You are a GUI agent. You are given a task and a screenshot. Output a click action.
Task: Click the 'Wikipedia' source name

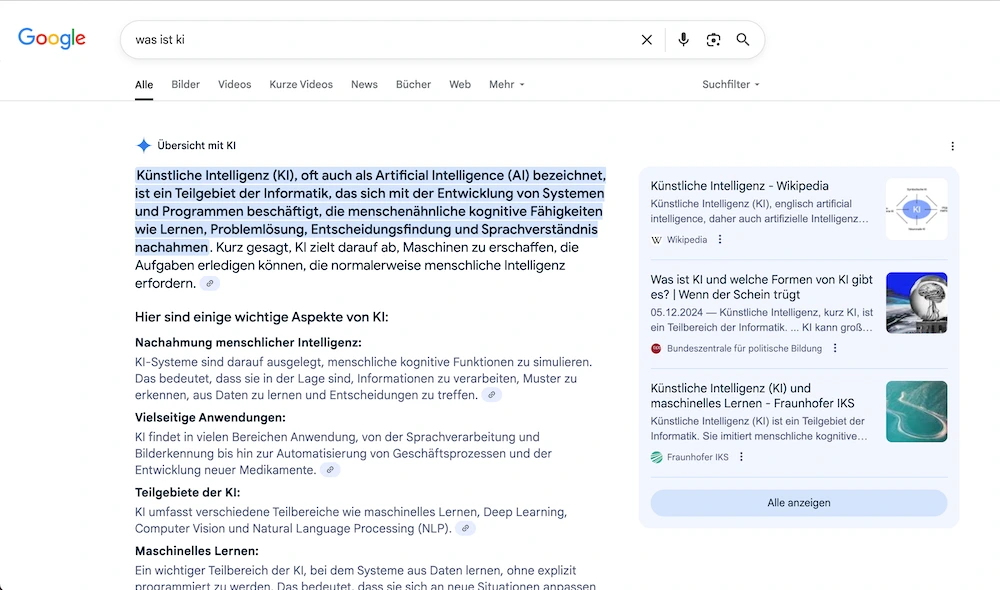687,240
